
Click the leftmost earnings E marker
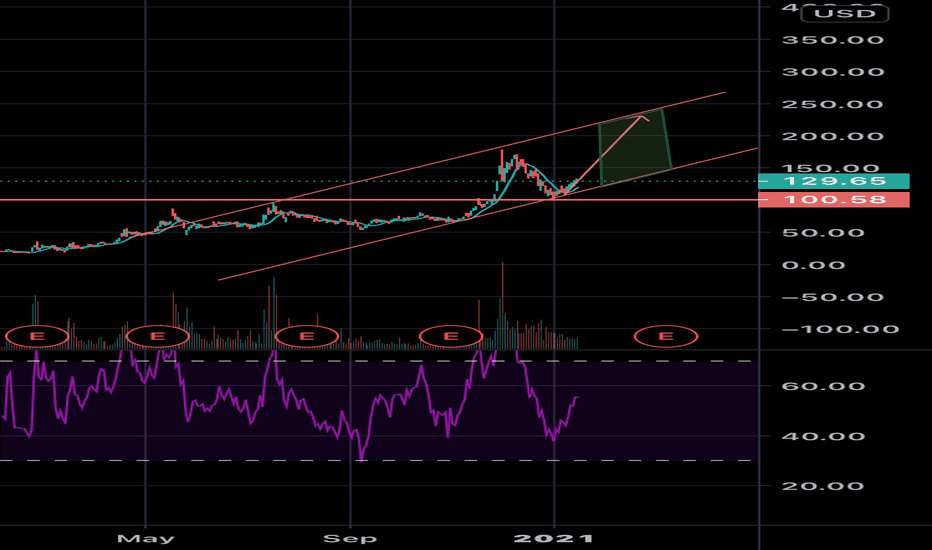point(37,337)
